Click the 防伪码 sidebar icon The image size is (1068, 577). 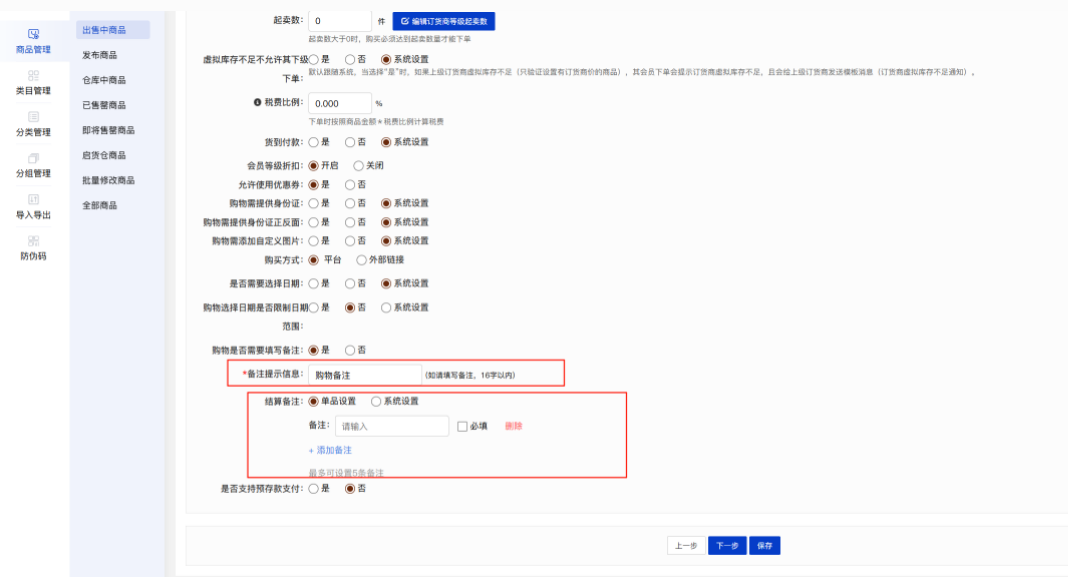point(33,241)
